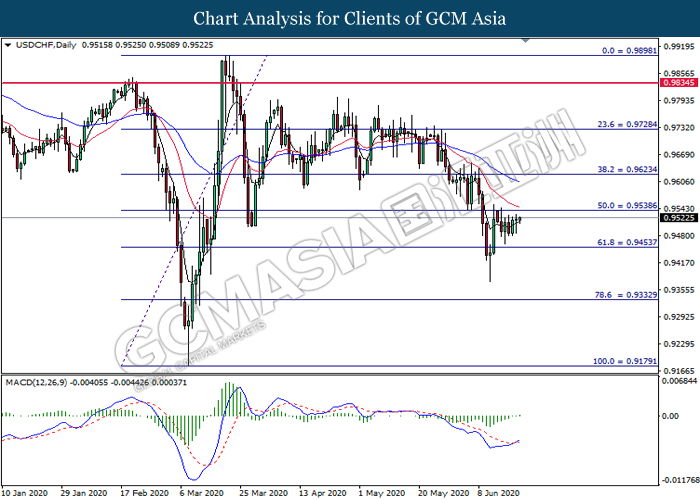Click the Fibonacci label 50.0 = 0.95386

(627, 206)
